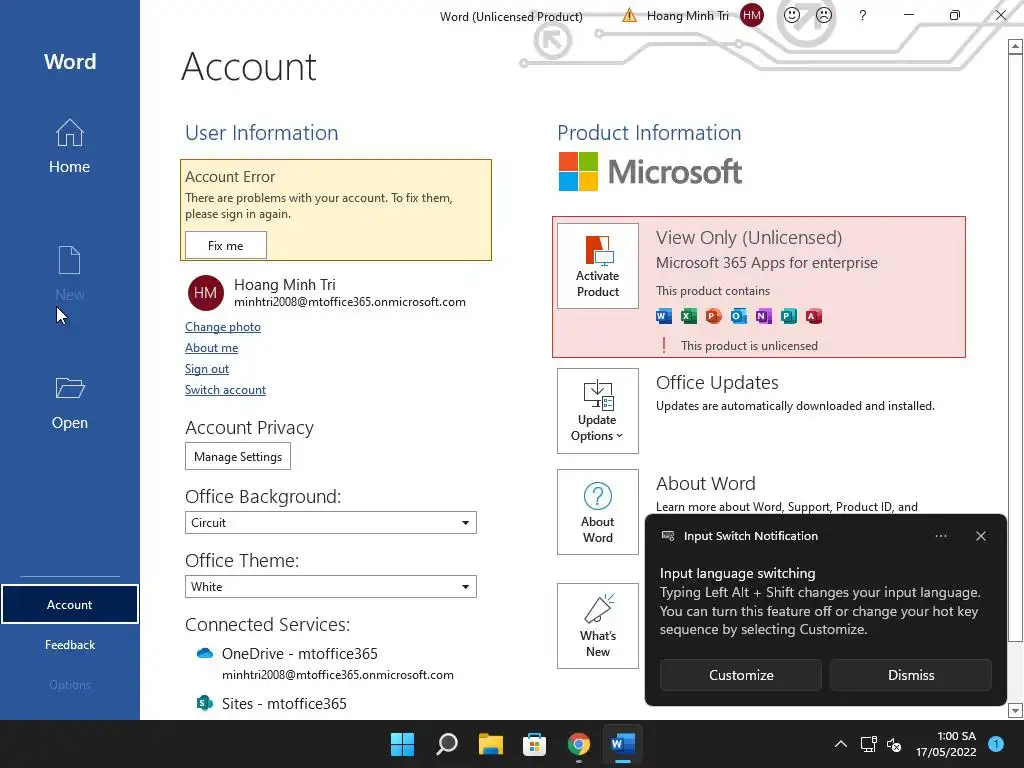Click the Hoang Minh Tri name in title bar
This screenshot has height=768, width=1024.
(687, 16)
